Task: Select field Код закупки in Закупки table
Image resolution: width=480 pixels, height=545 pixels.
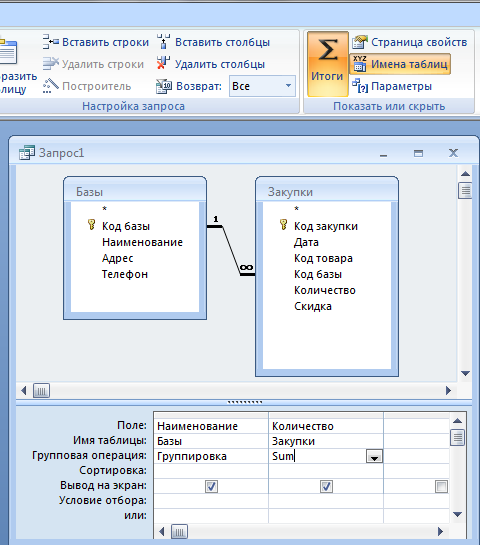Action: pos(326,226)
